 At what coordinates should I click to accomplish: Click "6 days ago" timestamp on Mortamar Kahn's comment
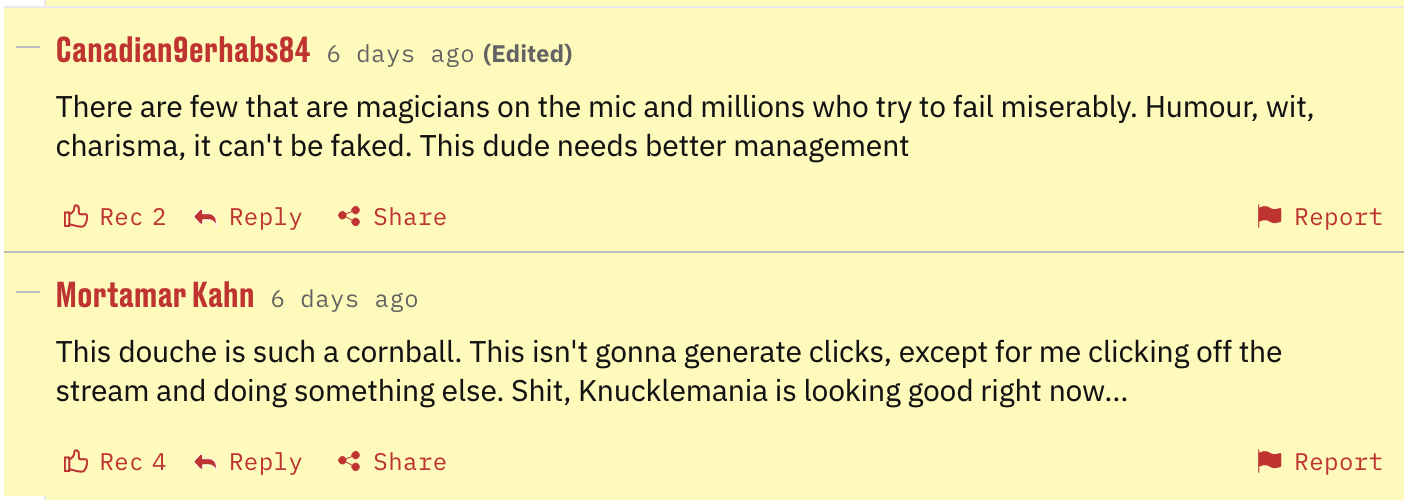click(344, 299)
